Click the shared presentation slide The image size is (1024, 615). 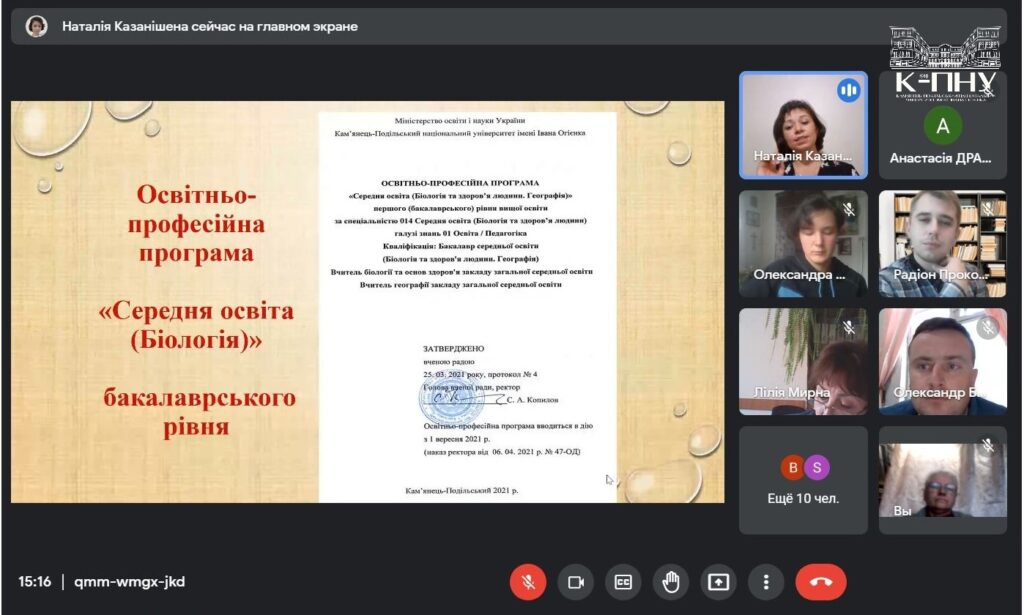pos(367,301)
